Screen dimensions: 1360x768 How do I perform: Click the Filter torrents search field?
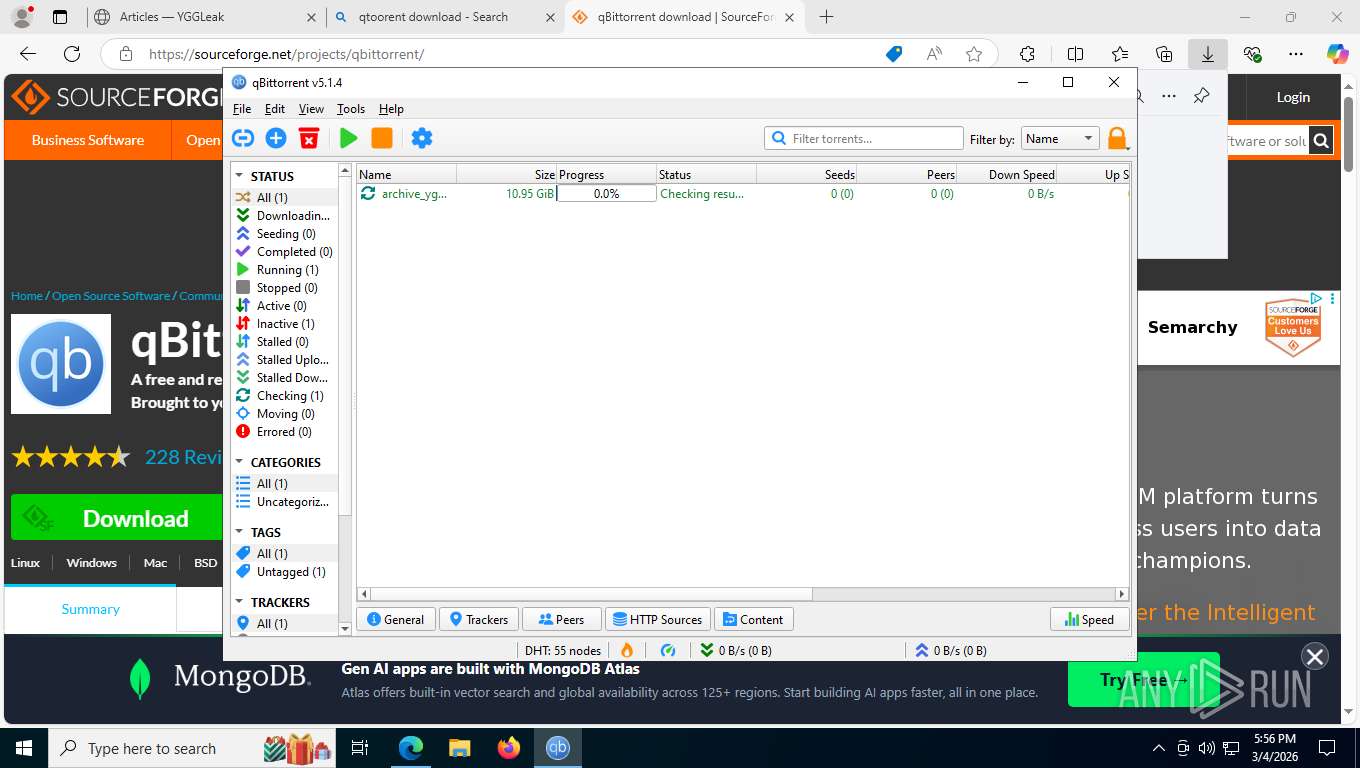pos(864,139)
